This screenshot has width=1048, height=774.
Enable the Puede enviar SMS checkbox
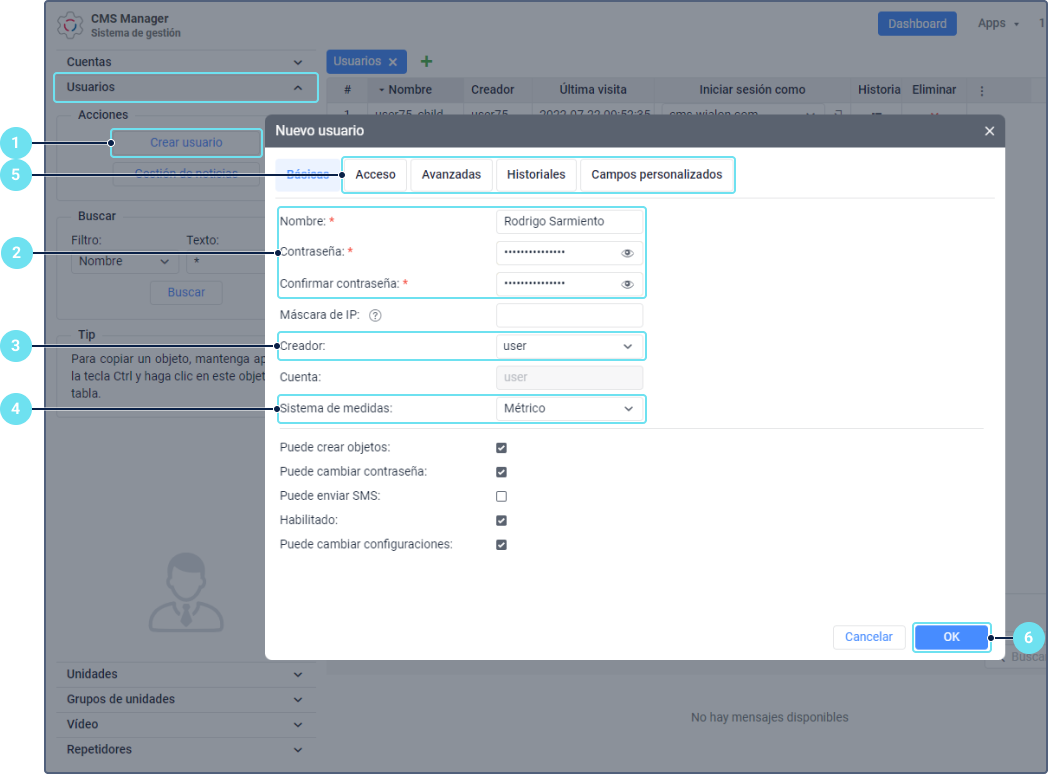[x=502, y=496]
